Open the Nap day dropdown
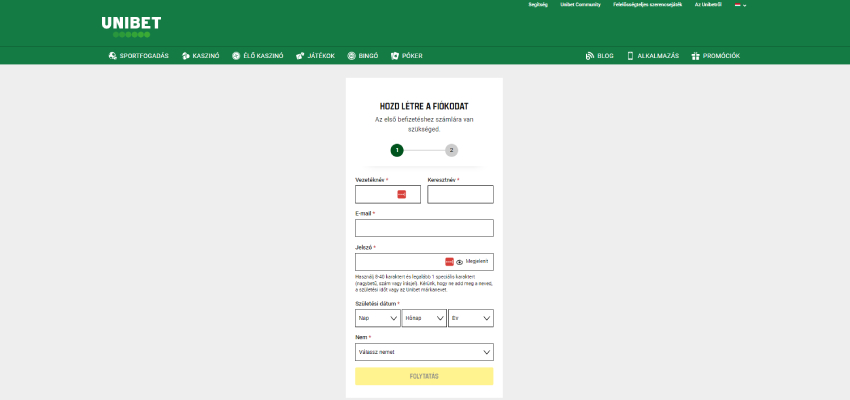Image resolution: width=850 pixels, height=400 pixels. pos(378,318)
